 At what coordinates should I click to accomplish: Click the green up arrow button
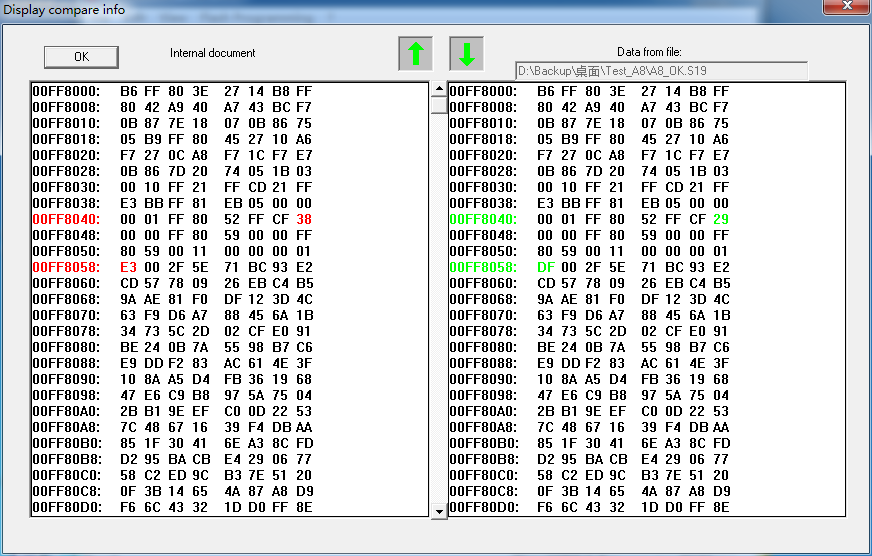click(415, 53)
